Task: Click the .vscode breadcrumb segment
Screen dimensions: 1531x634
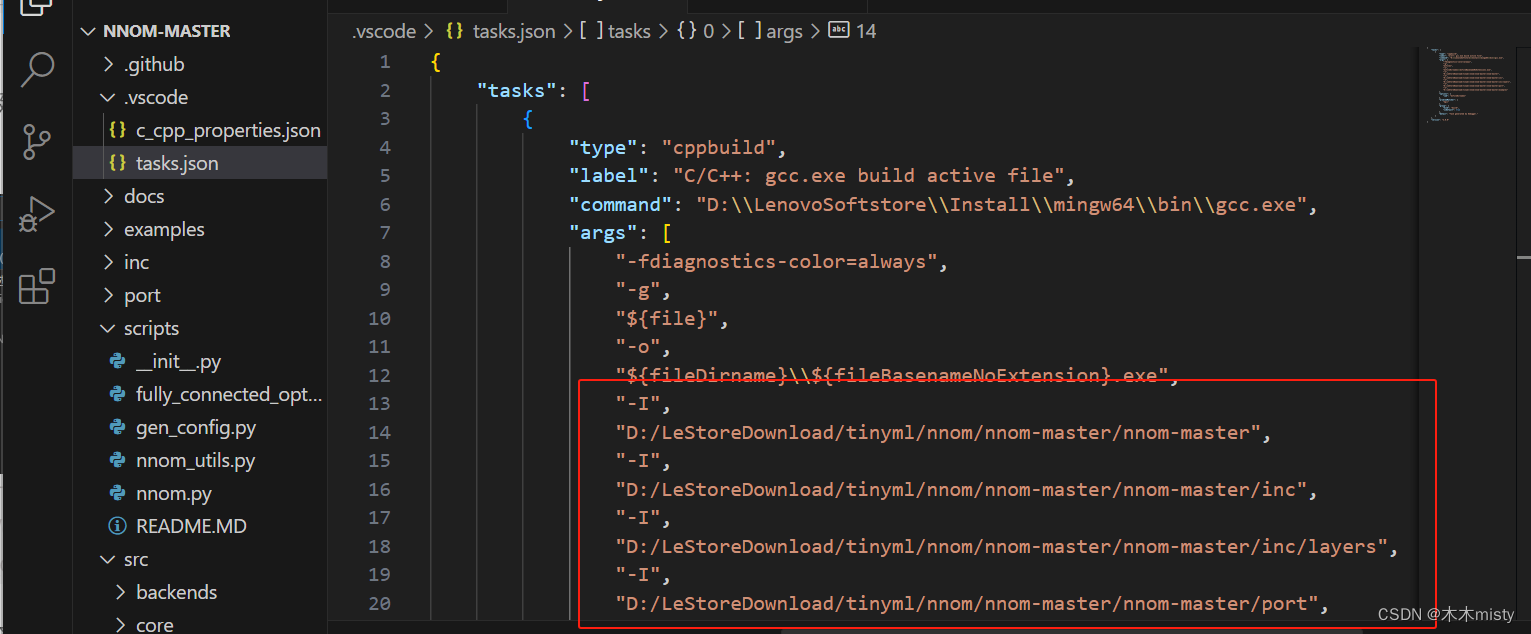Action: pos(384,31)
